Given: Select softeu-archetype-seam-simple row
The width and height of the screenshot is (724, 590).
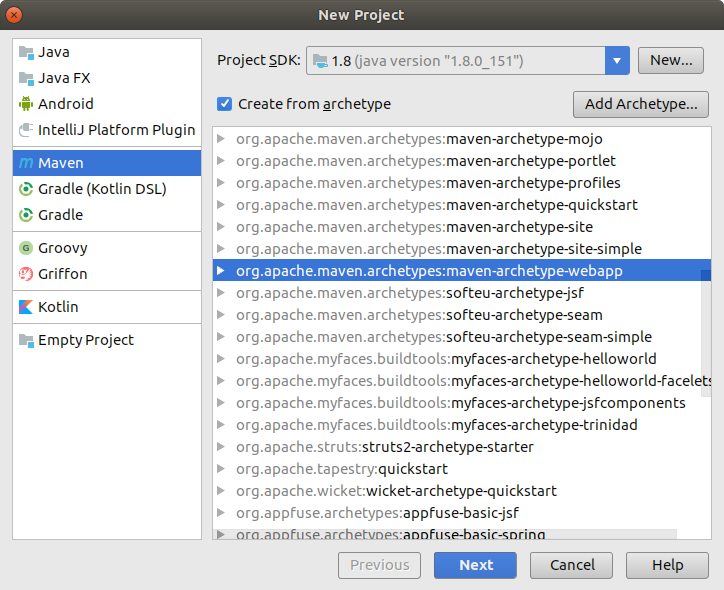Looking at the screenshot, I should 462,337.
